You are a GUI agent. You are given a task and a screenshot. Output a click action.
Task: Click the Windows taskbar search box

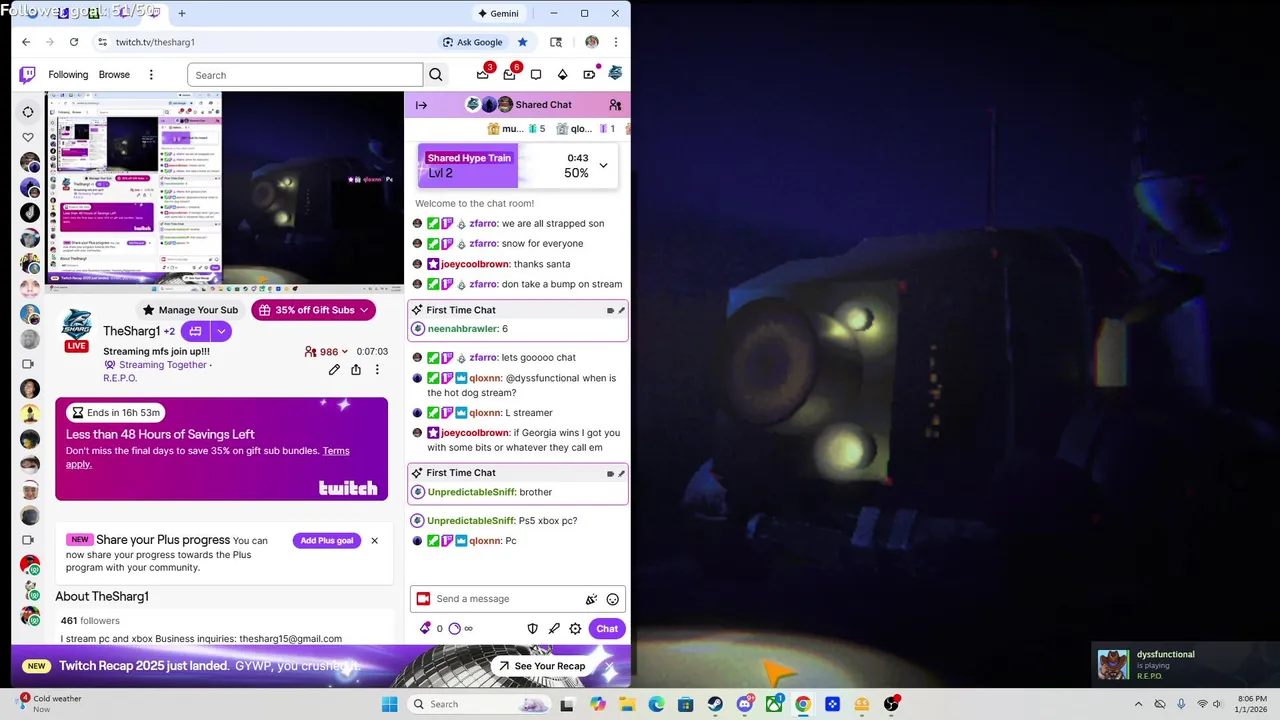coord(480,704)
